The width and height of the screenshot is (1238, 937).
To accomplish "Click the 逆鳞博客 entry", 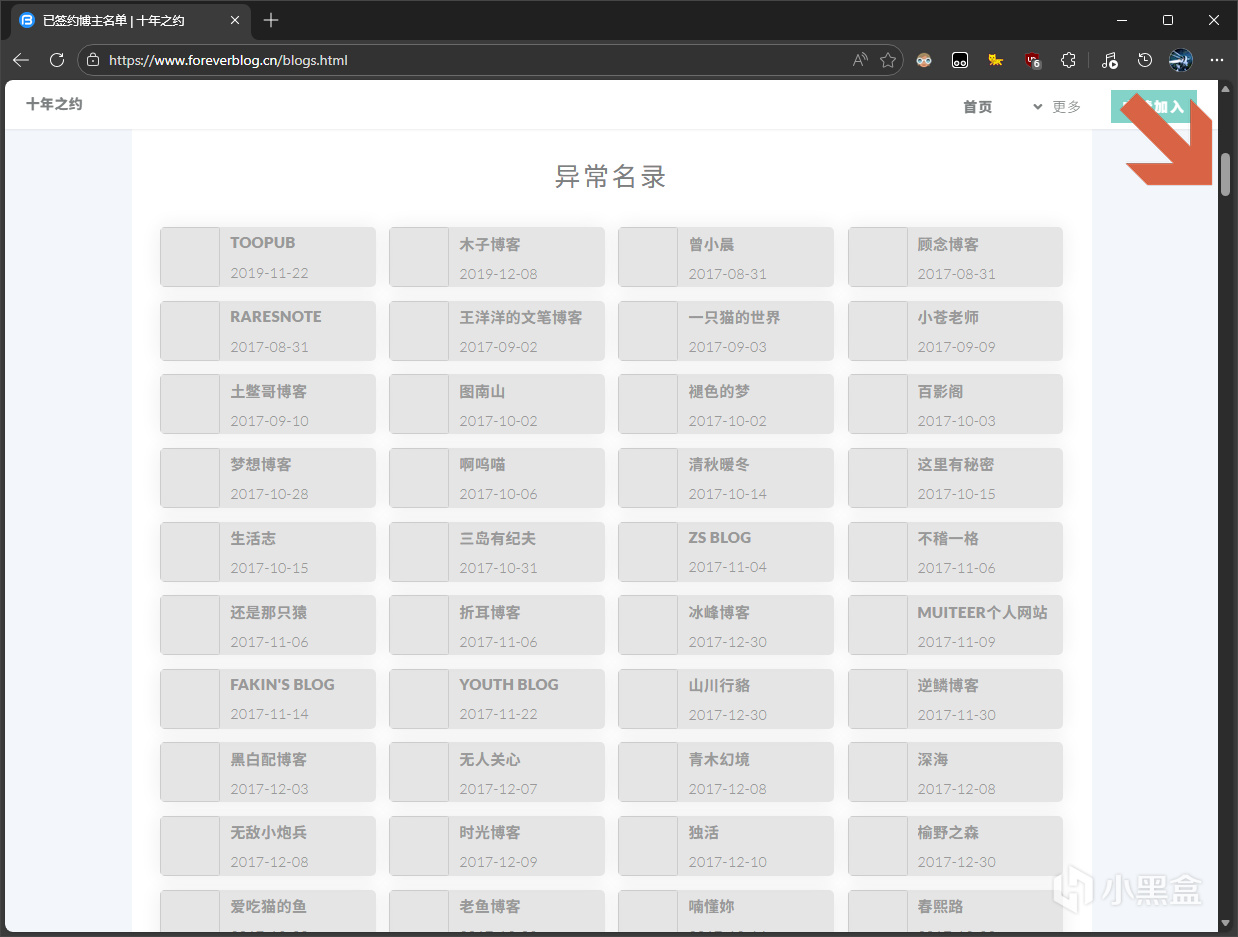I will tap(955, 699).
